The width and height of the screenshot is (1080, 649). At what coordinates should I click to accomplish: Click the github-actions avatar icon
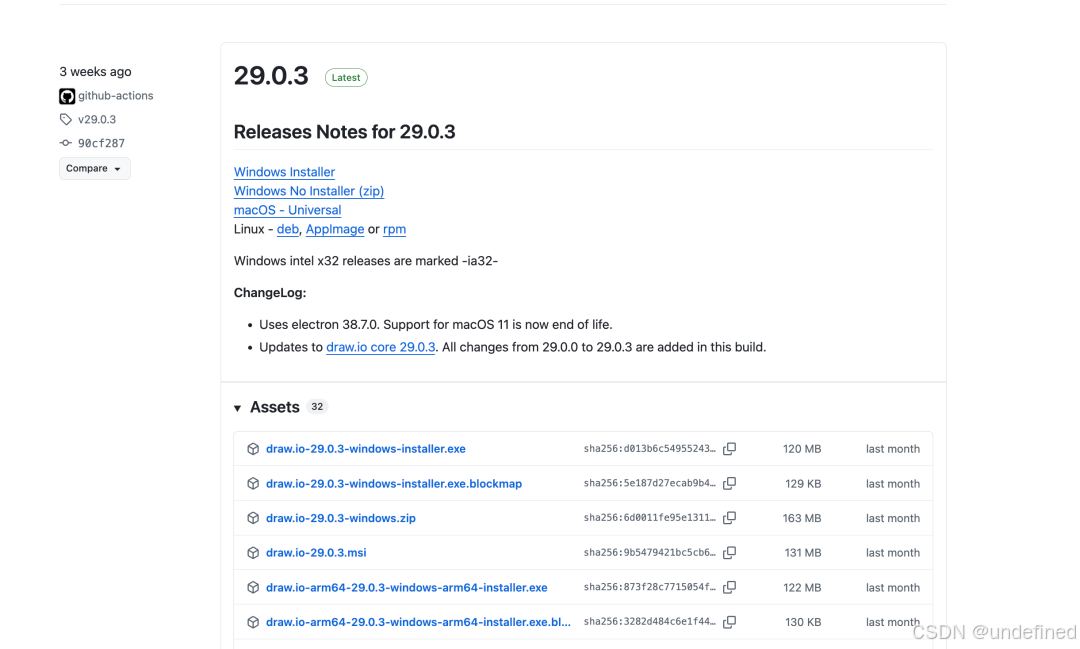[67, 96]
